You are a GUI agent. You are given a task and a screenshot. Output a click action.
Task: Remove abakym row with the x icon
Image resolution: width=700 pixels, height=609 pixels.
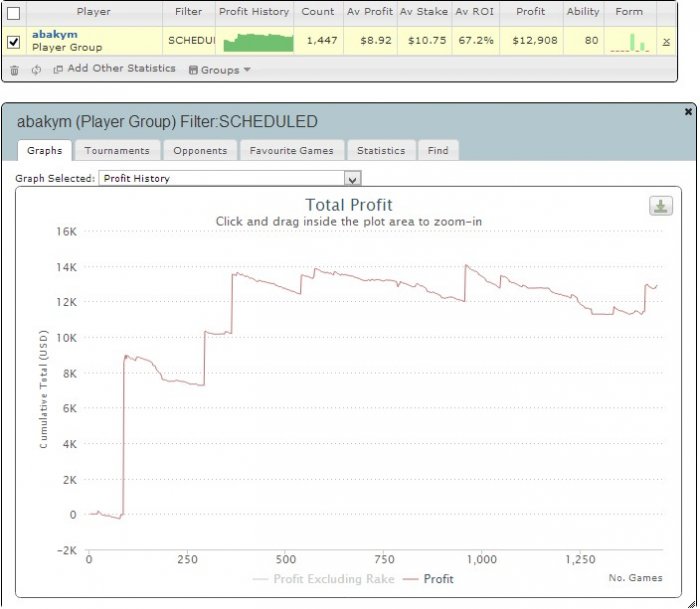point(666,42)
